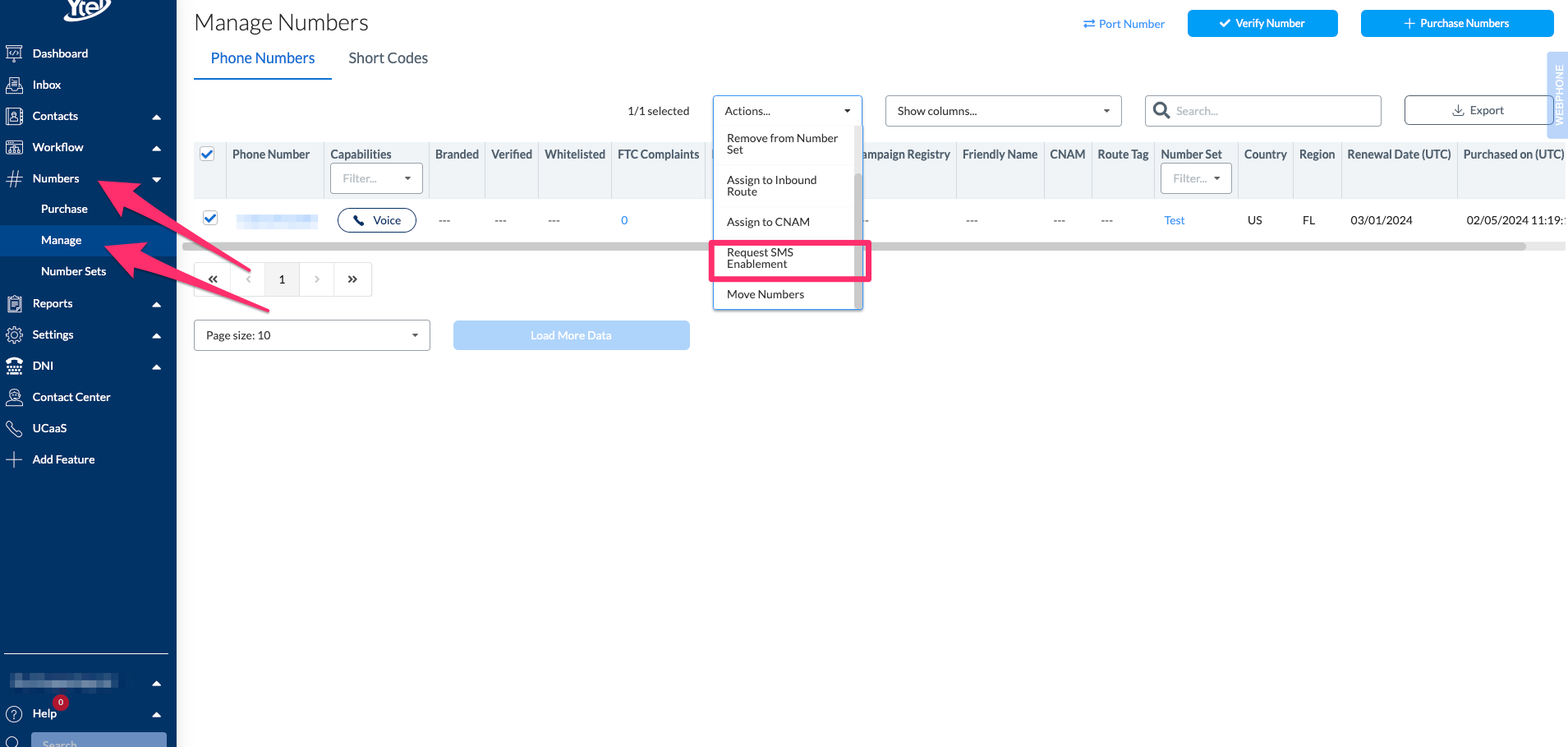Select the Inbox icon in sidebar

click(x=15, y=84)
